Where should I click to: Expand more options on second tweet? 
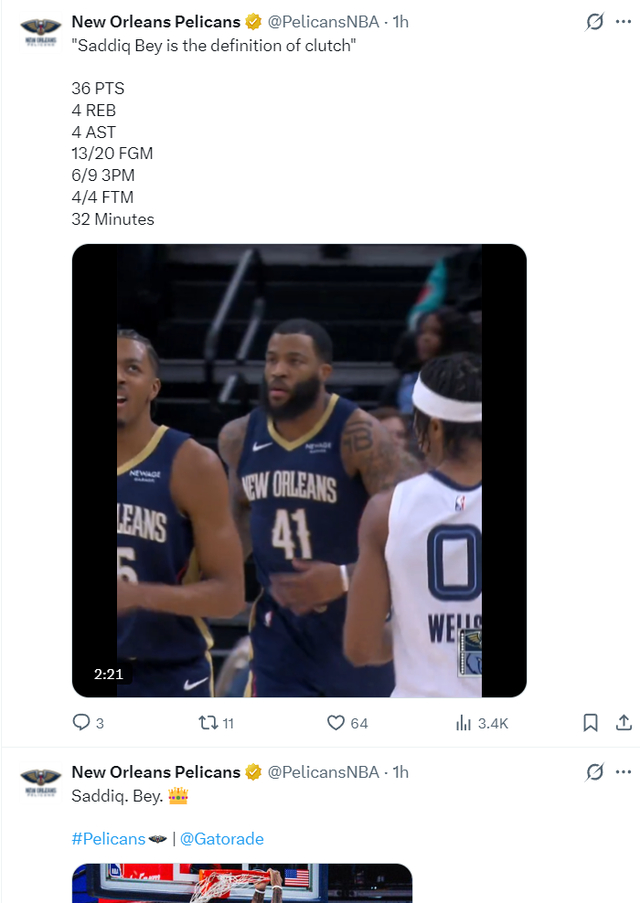624,771
